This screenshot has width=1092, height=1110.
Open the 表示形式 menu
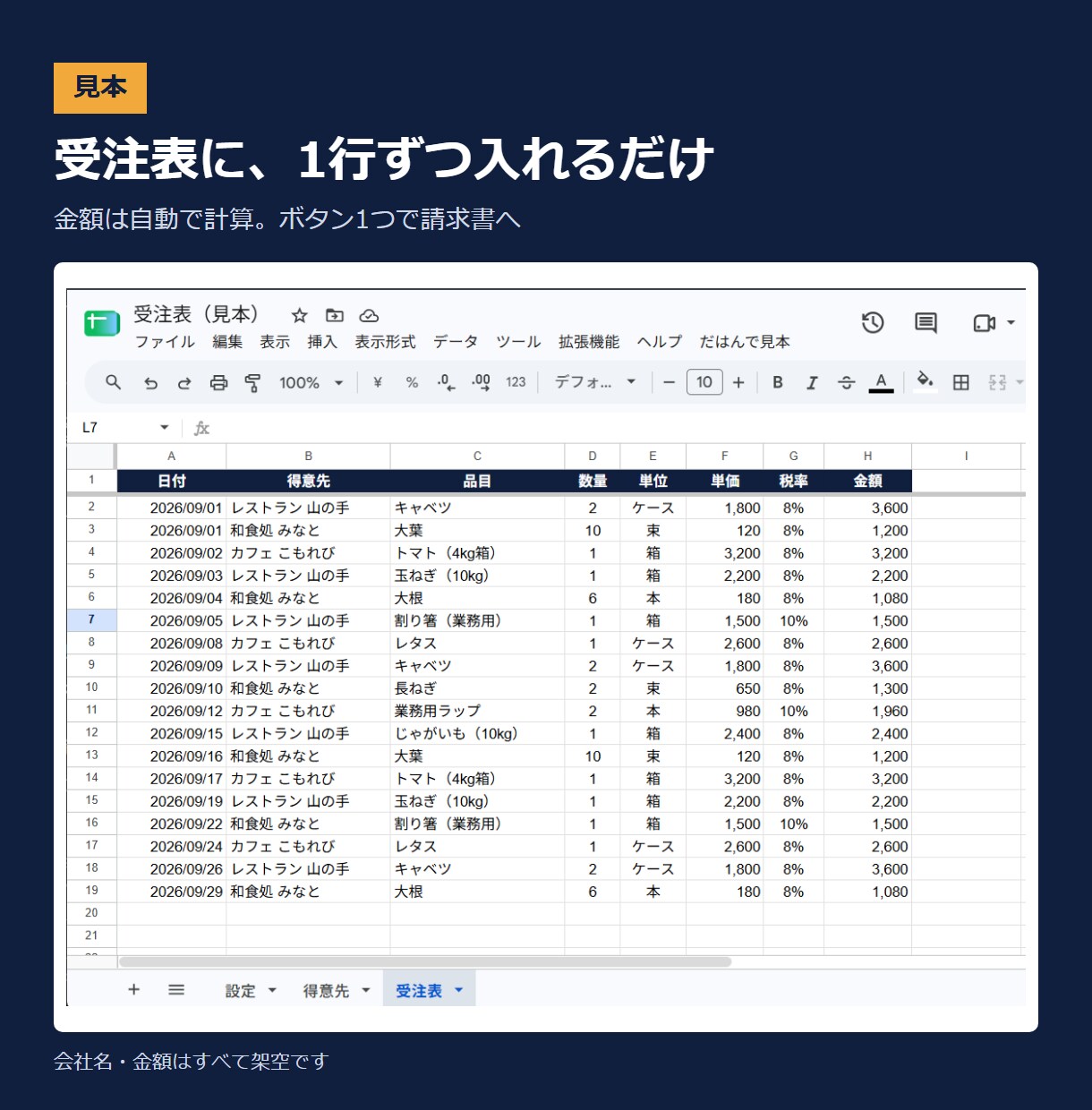[x=385, y=342]
